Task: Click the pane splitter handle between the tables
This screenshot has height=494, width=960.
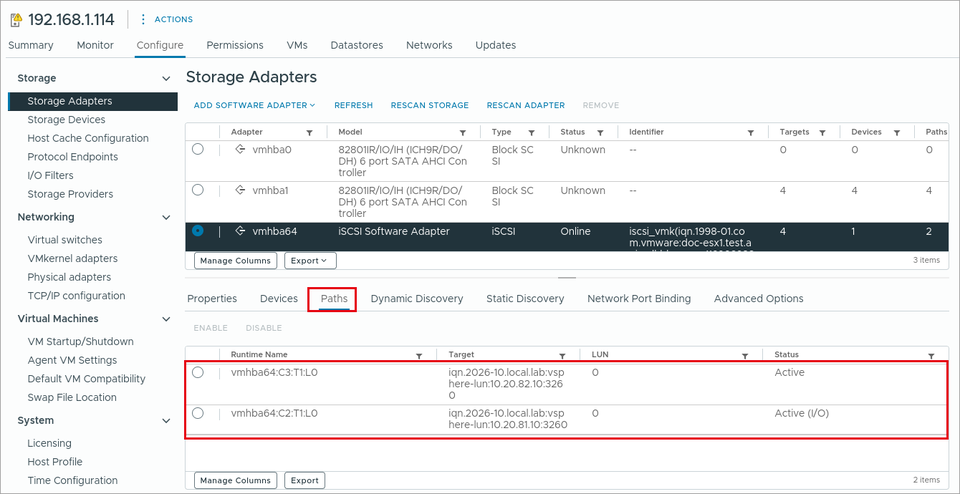Action: tap(567, 278)
